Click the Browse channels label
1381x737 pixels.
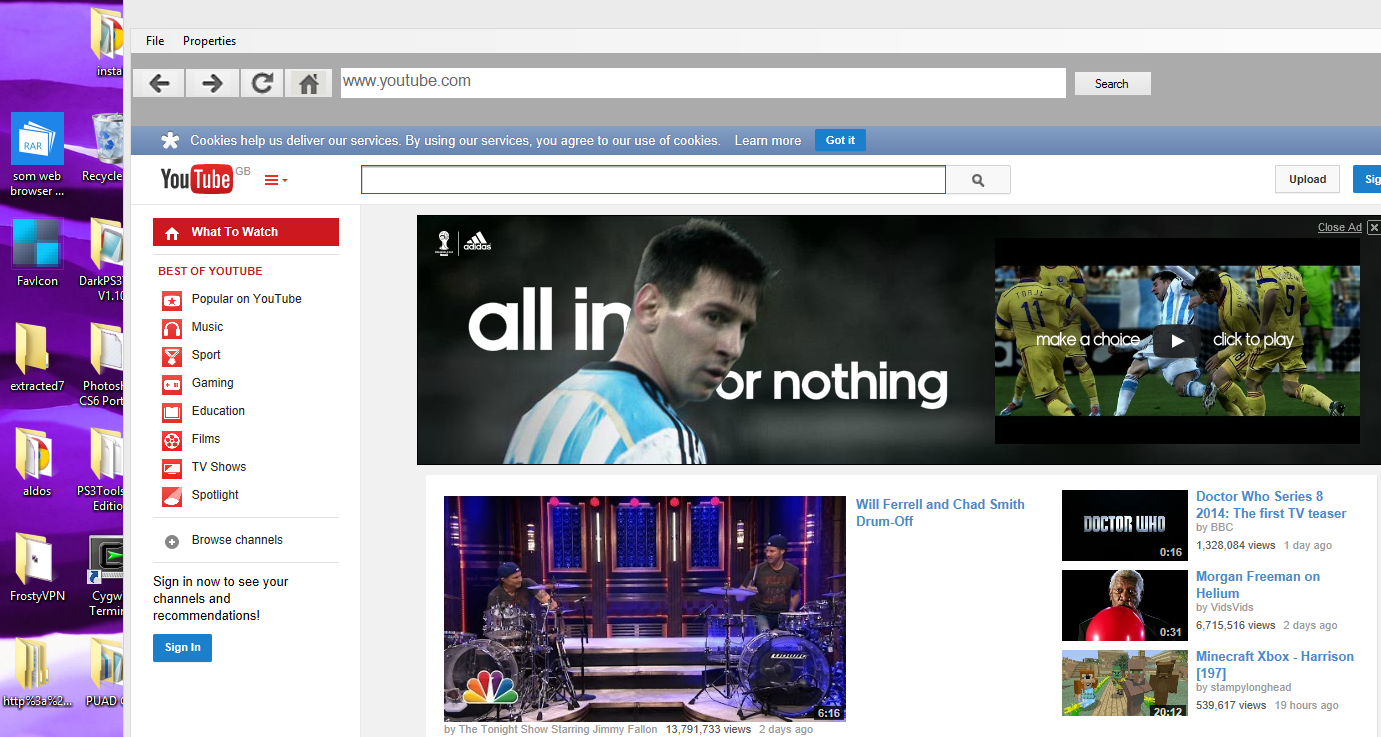pyautogui.click(x=237, y=540)
